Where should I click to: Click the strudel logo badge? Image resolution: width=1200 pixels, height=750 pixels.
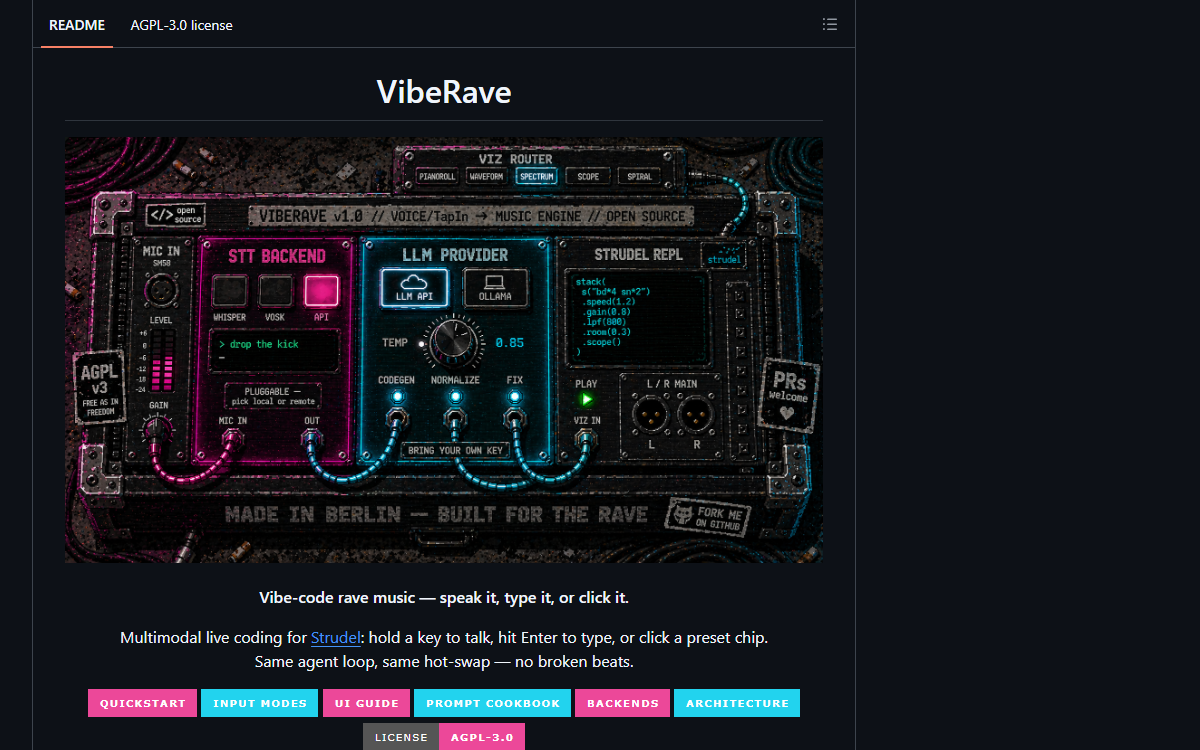(x=724, y=256)
